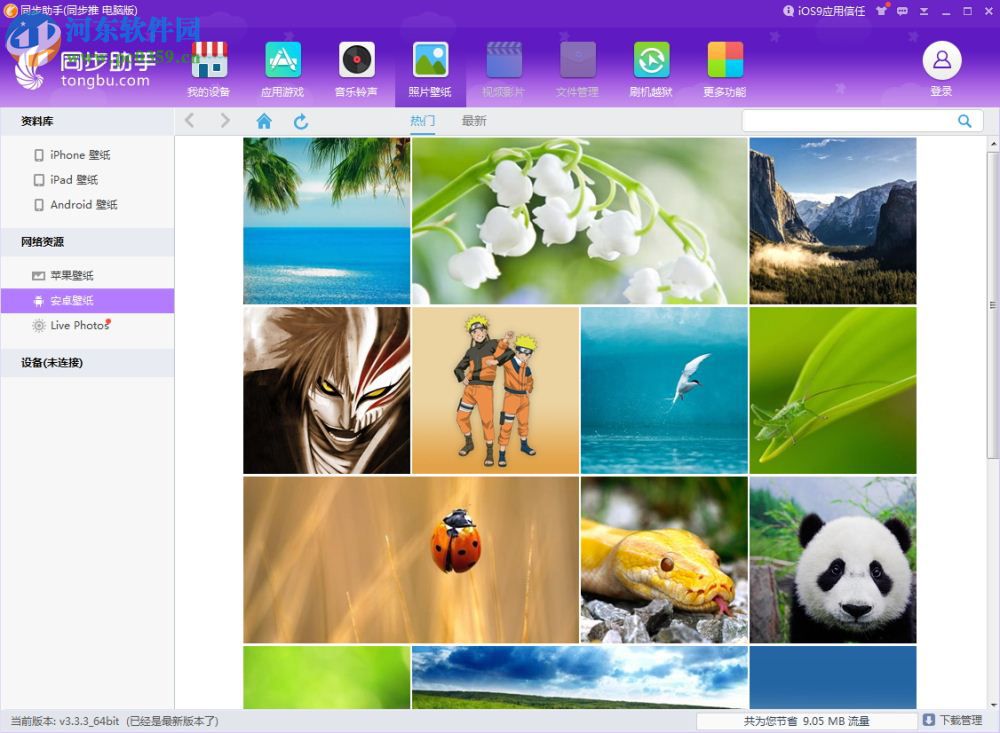
Task: Open the panda wallpaper thumbnail
Action: coord(832,560)
